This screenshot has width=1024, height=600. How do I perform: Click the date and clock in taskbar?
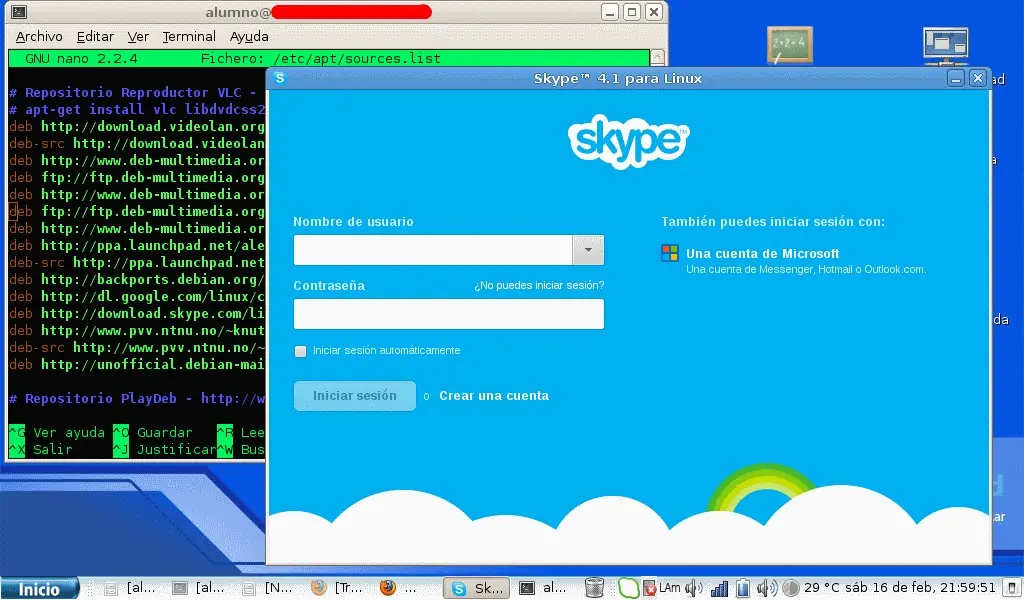(921, 588)
